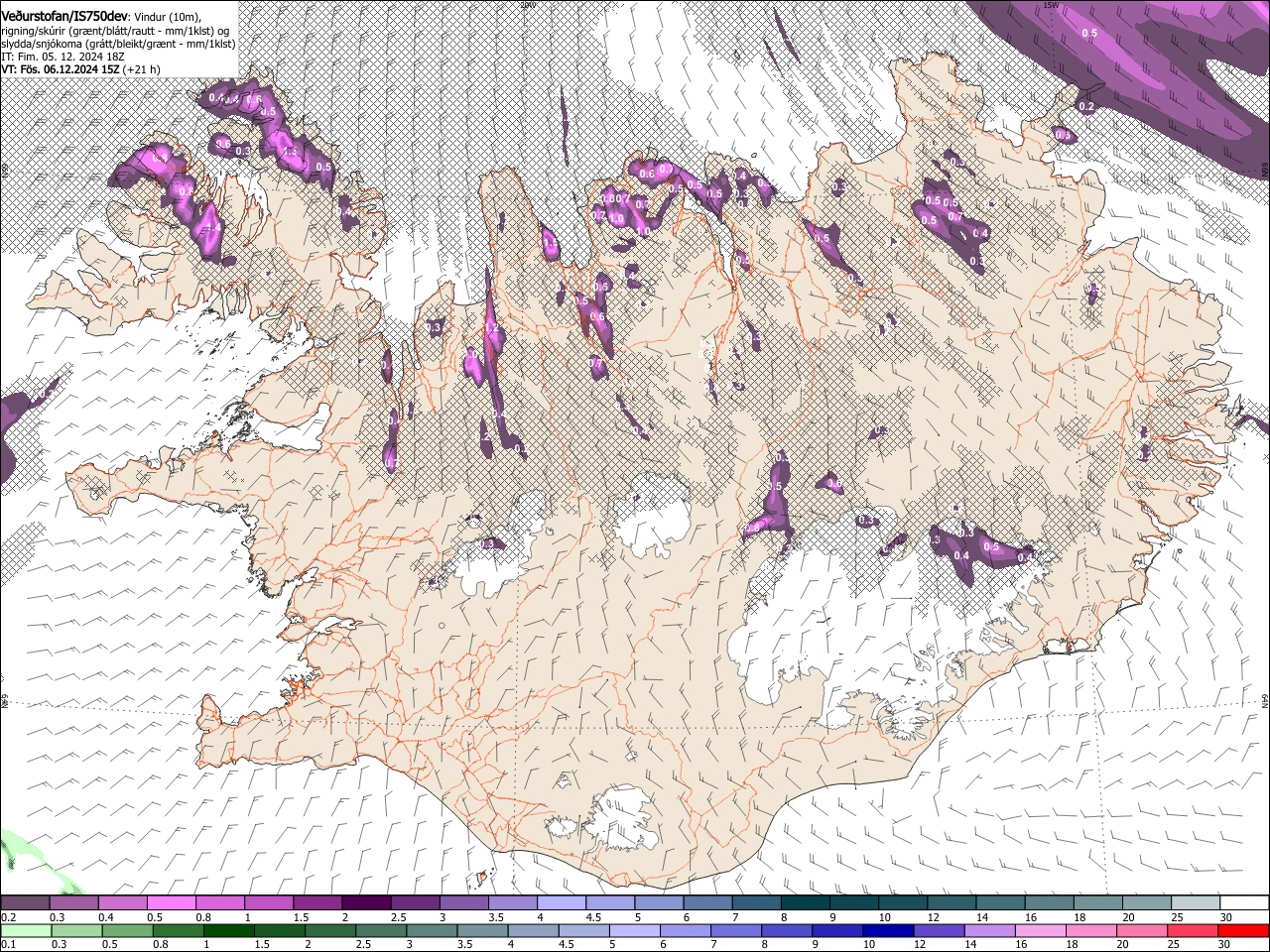This screenshot has height=952, width=1270.
Task: Select lower-scale violet swatch between 12 and 14
Action: point(940,930)
